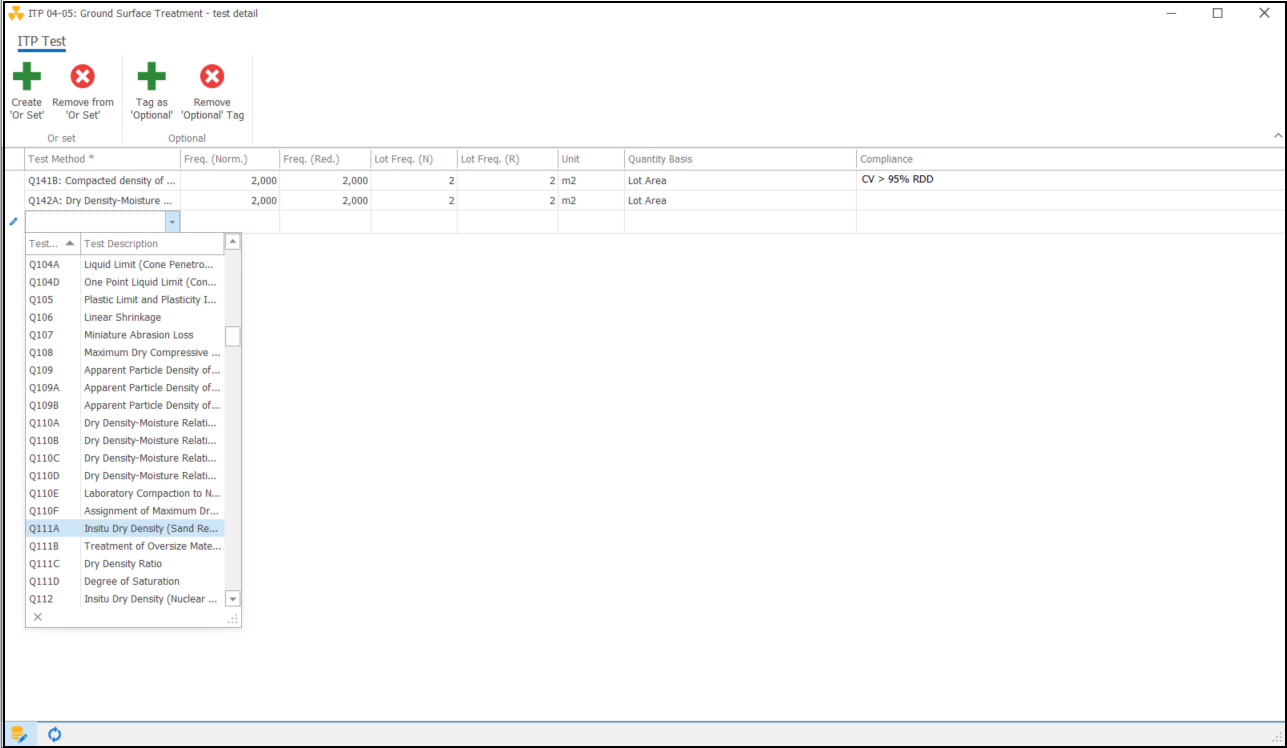This screenshot has width=1287, height=748.
Task: Choose Q110A Dry Density-Moisture Relation
Action: [x=125, y=423]
